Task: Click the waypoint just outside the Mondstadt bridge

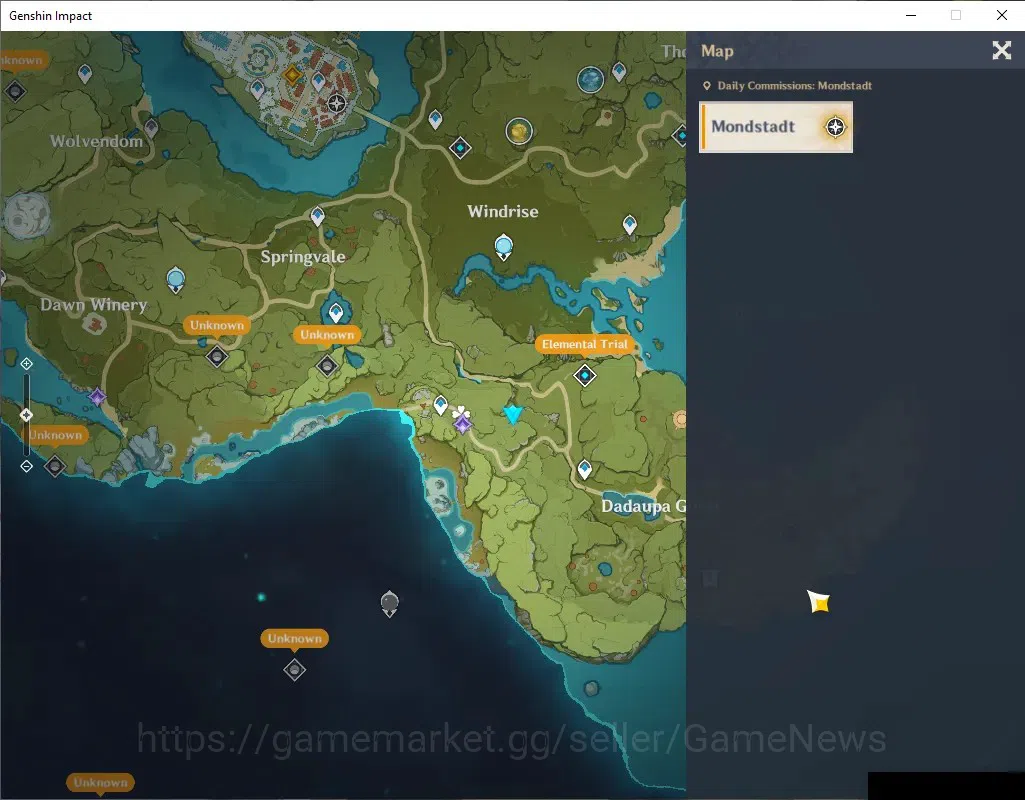Action: [x=435, y=120]
